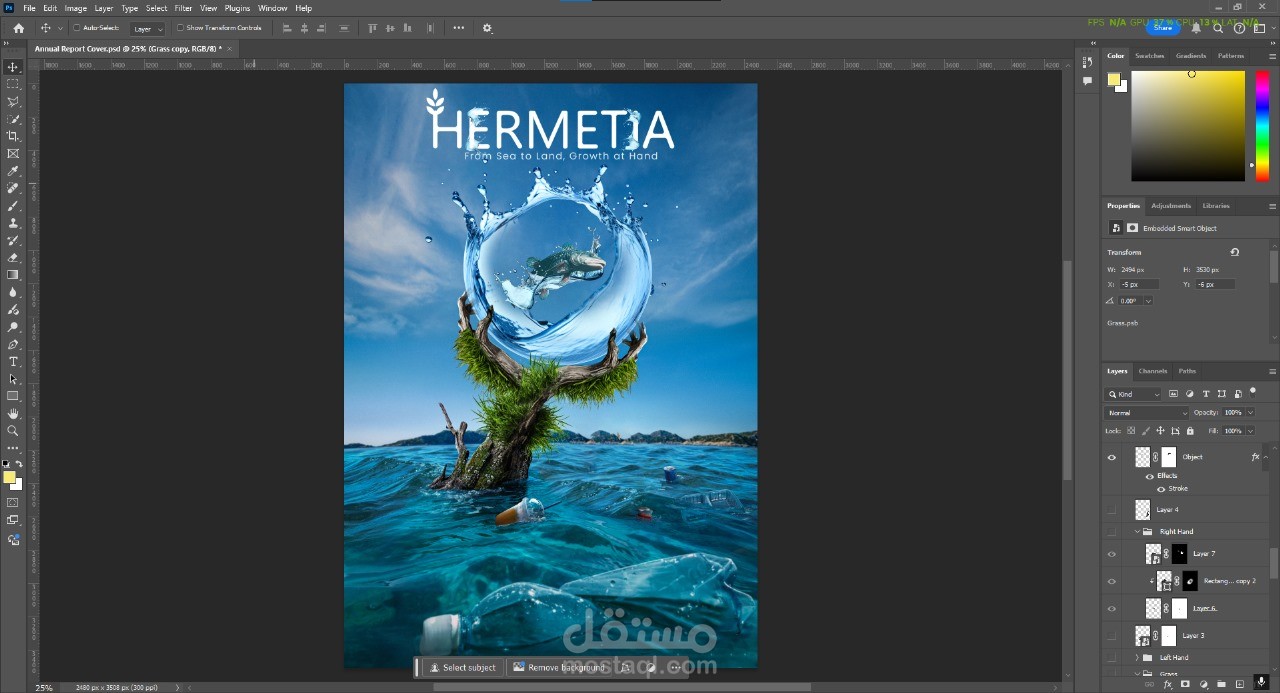
Task: Select the Brush tool
Action: [13, 206]
